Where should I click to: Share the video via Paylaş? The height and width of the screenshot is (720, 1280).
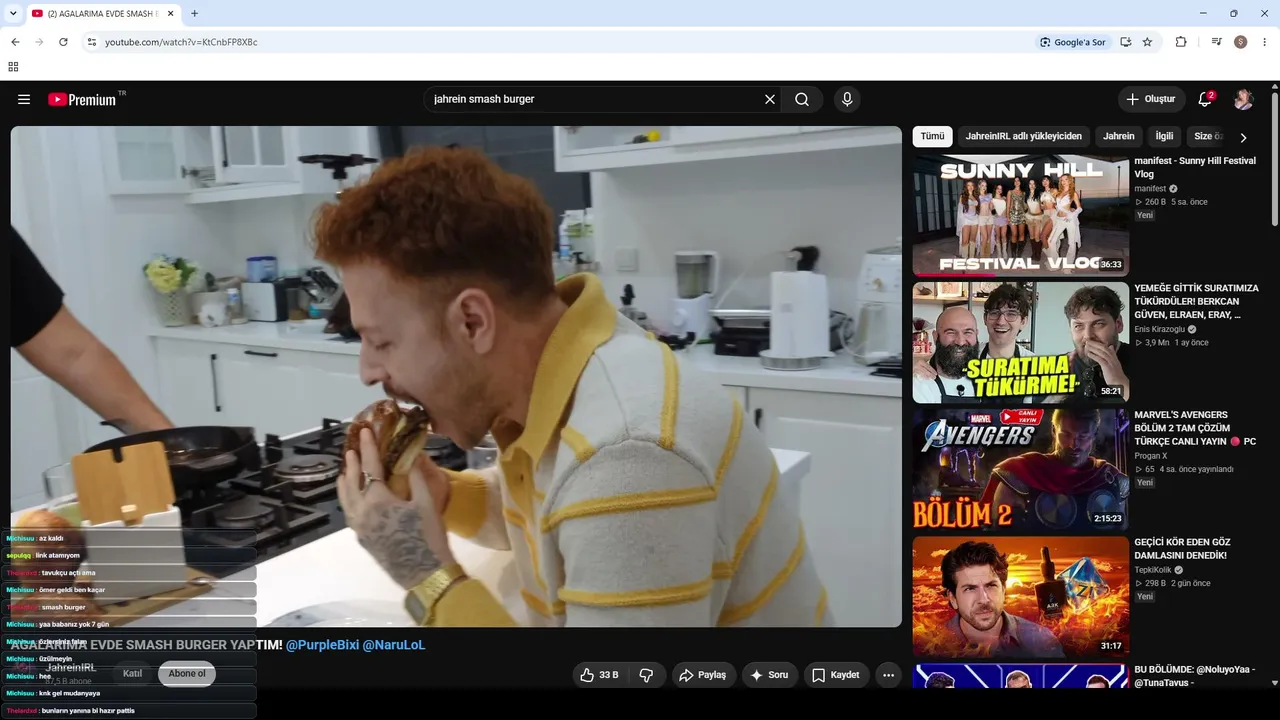(704, 675)
